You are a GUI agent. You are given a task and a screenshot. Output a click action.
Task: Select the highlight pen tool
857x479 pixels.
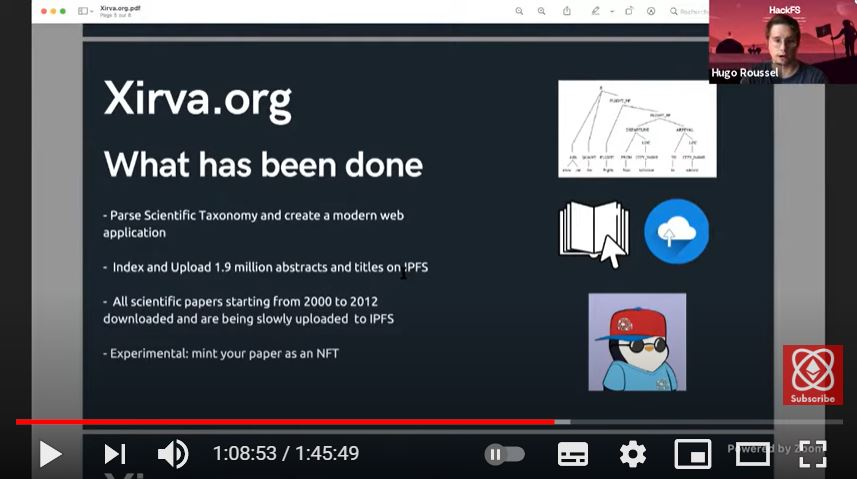595,11
